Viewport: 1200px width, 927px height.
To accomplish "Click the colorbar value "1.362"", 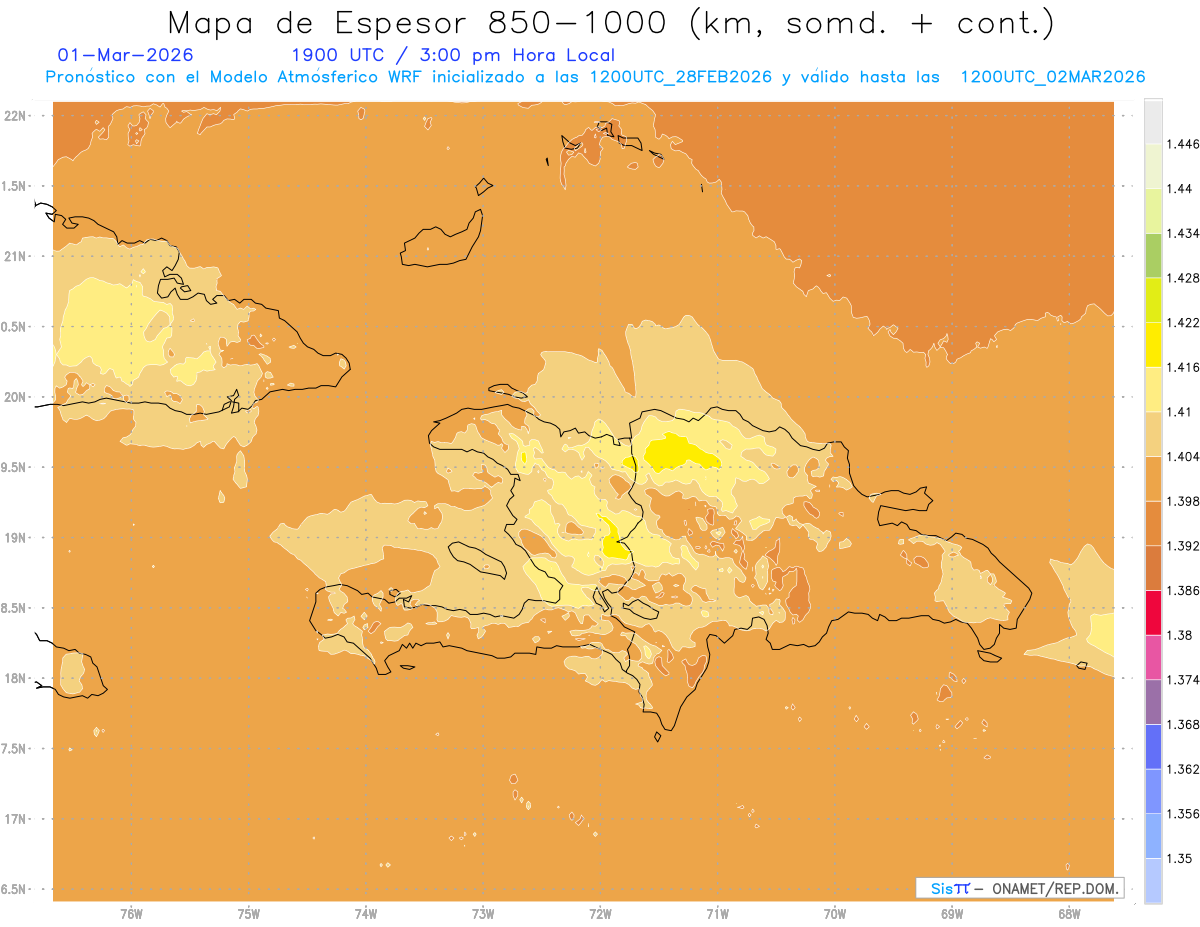I will [x=1183, y=768].
